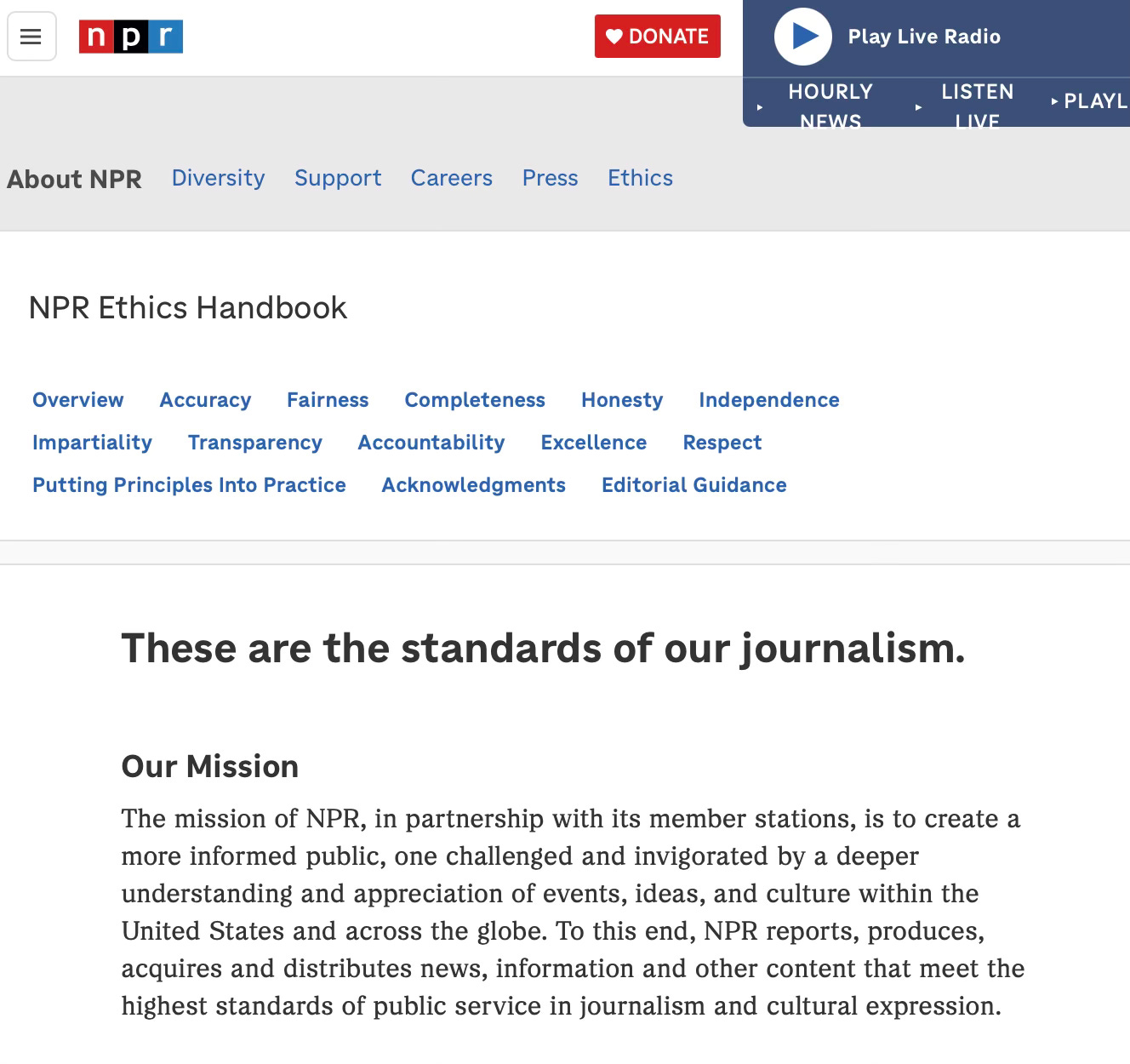This screenshot has width=1130, height=1064.
Task: Open the Press page
Action: 550,178
